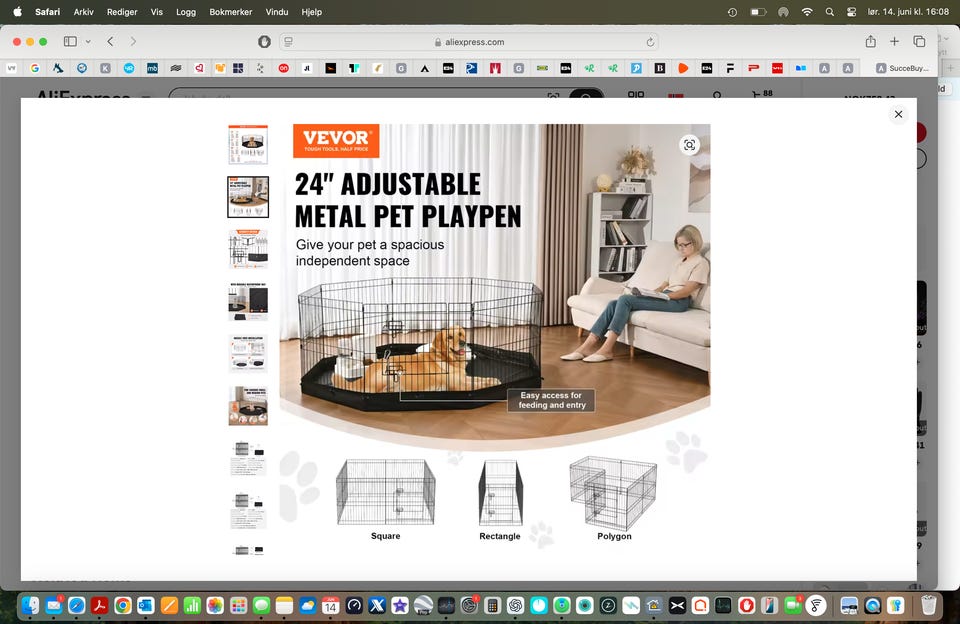Open Mail from the dock

pyautogui.click(x=54, y=606)
